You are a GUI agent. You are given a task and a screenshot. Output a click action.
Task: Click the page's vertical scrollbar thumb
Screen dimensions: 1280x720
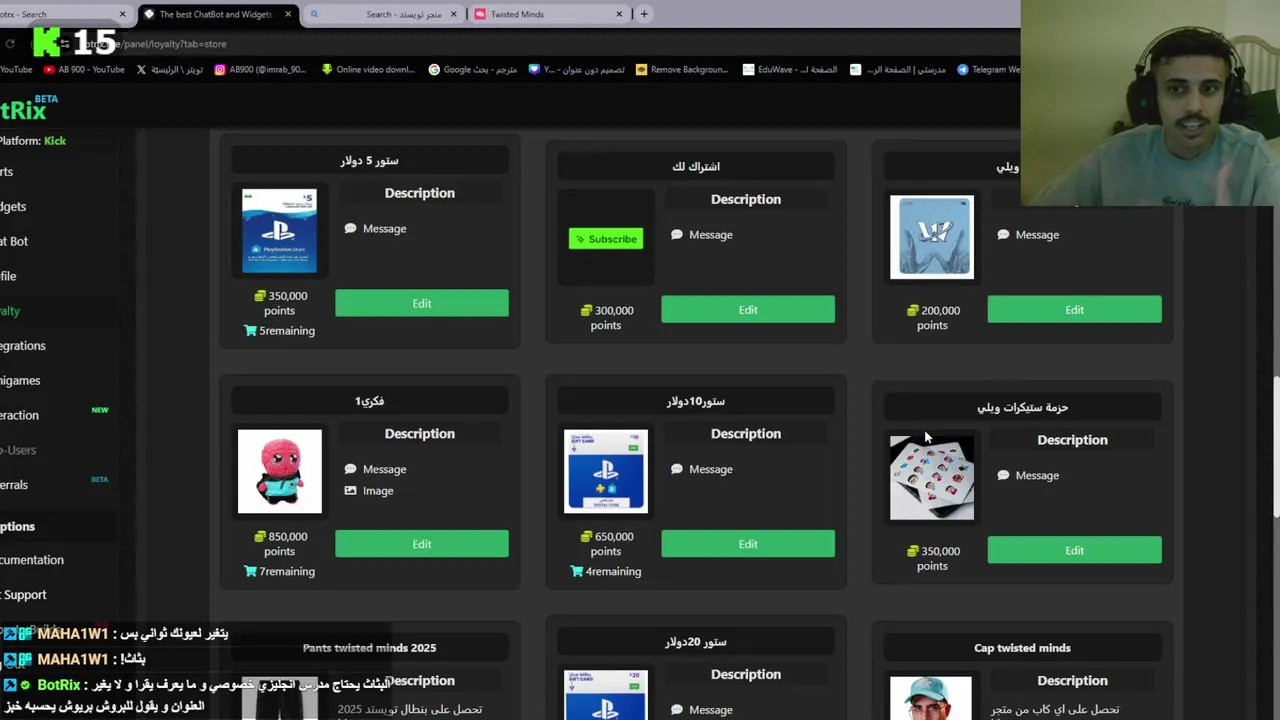click(1275, 446)
